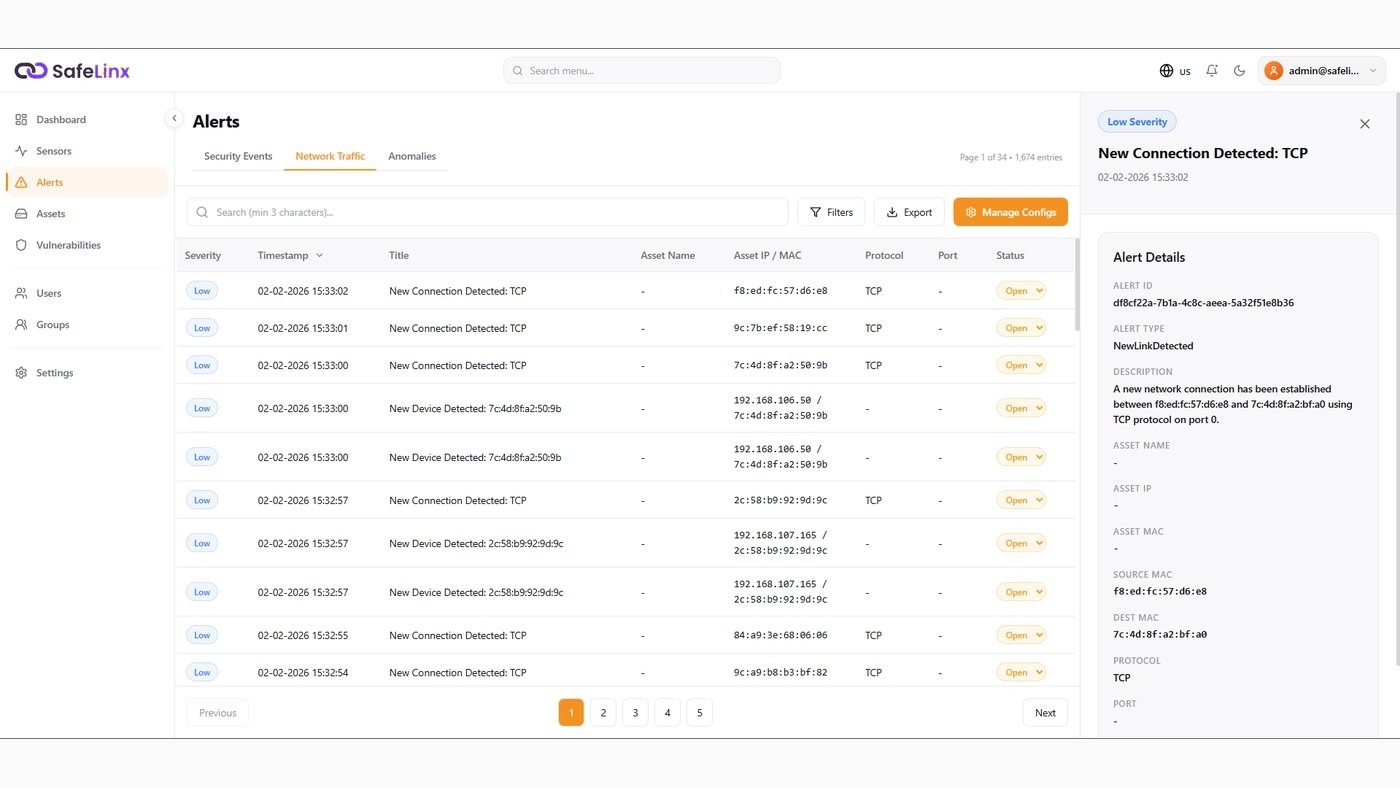Click the Asset IP / MAC column header
Screen dimensions: 1400x788
(768, 255)
